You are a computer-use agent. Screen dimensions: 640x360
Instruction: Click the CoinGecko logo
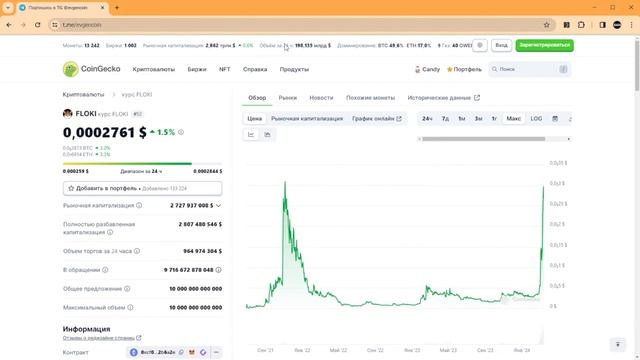91,69
